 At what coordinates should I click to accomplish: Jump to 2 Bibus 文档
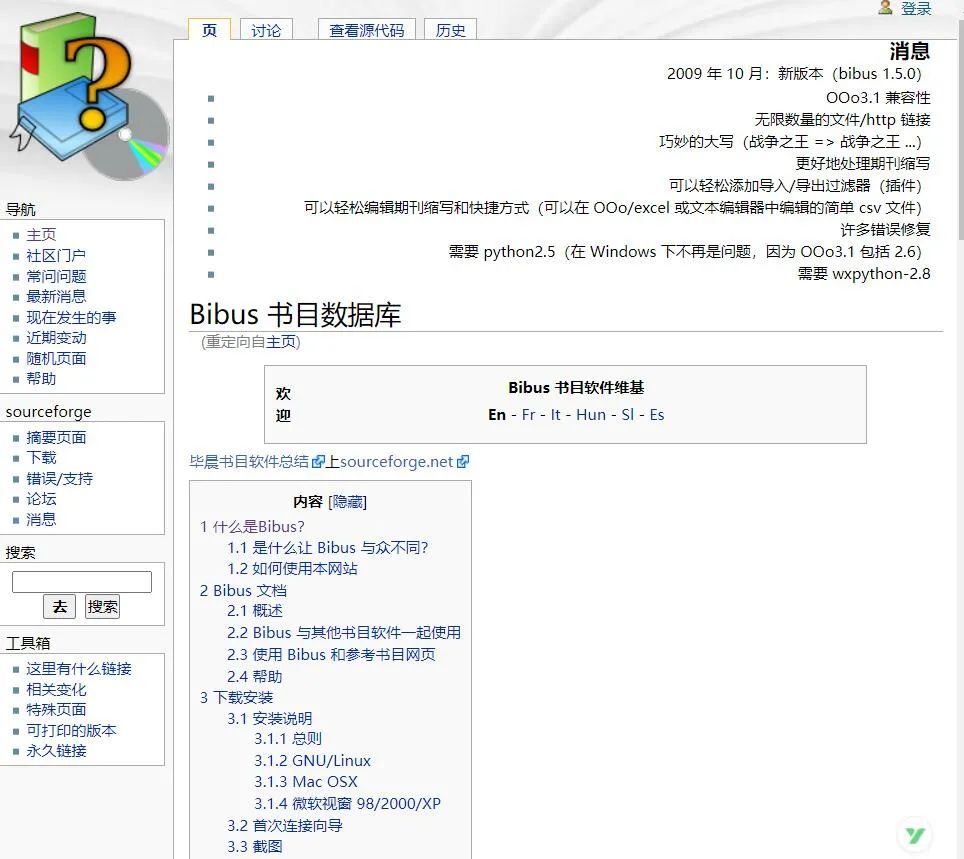click(243, 591)
